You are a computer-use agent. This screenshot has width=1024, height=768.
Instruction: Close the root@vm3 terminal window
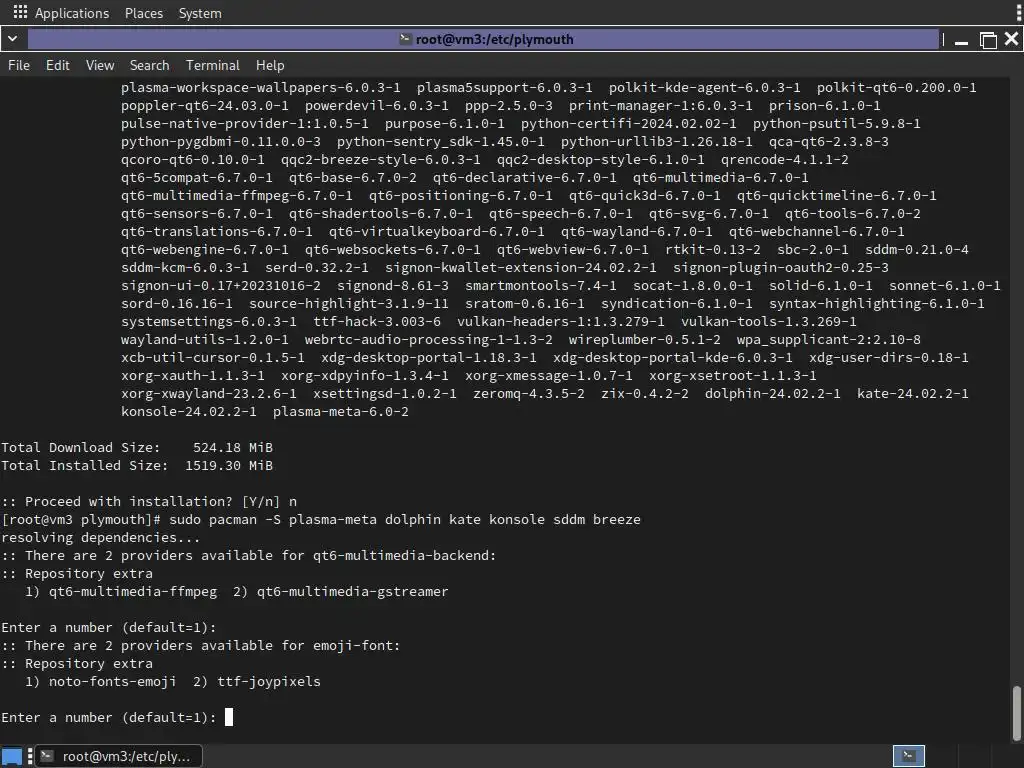pyautogui.click(x=1012, y=39)
